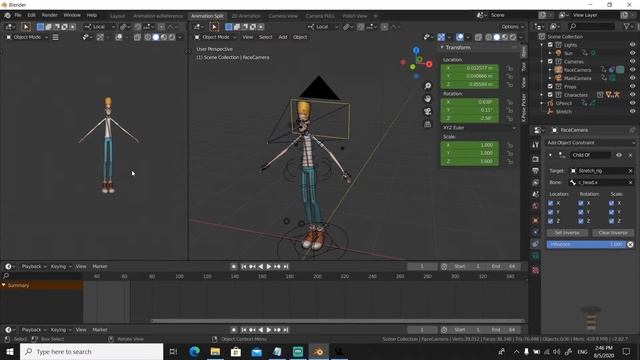Remove the Child Of constraint with X
The width and height of the screenshot is (640, 360).
[x=630, y=155]
